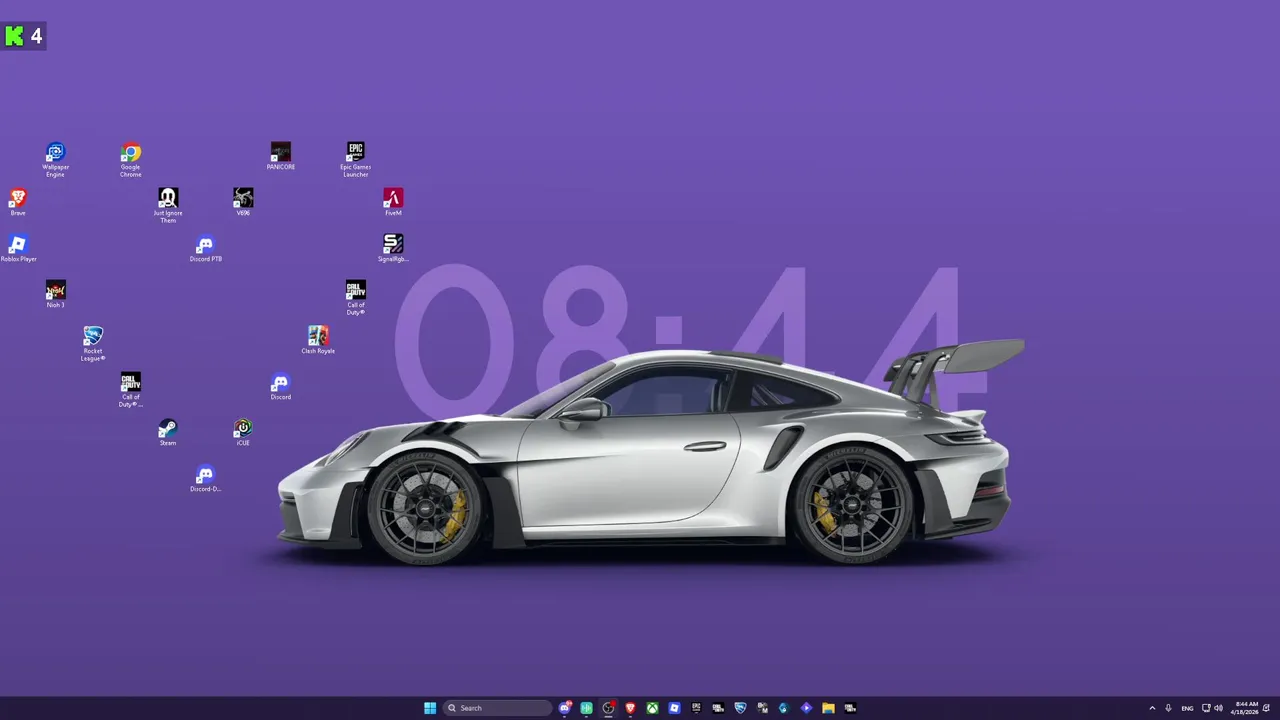Click the Clash Royale desktop icon
The image size is (1280, 720).
pyautogui.click(x=318, y=340)
